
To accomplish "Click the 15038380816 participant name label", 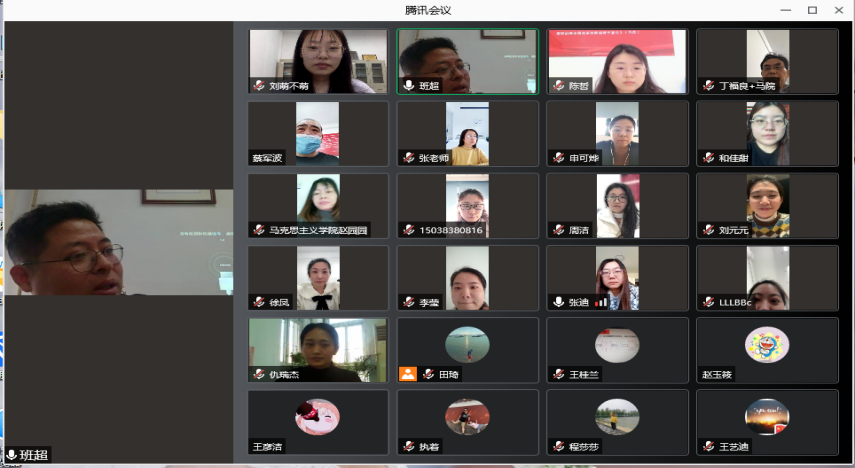I will pyautogui.click(x=451, y=230).
